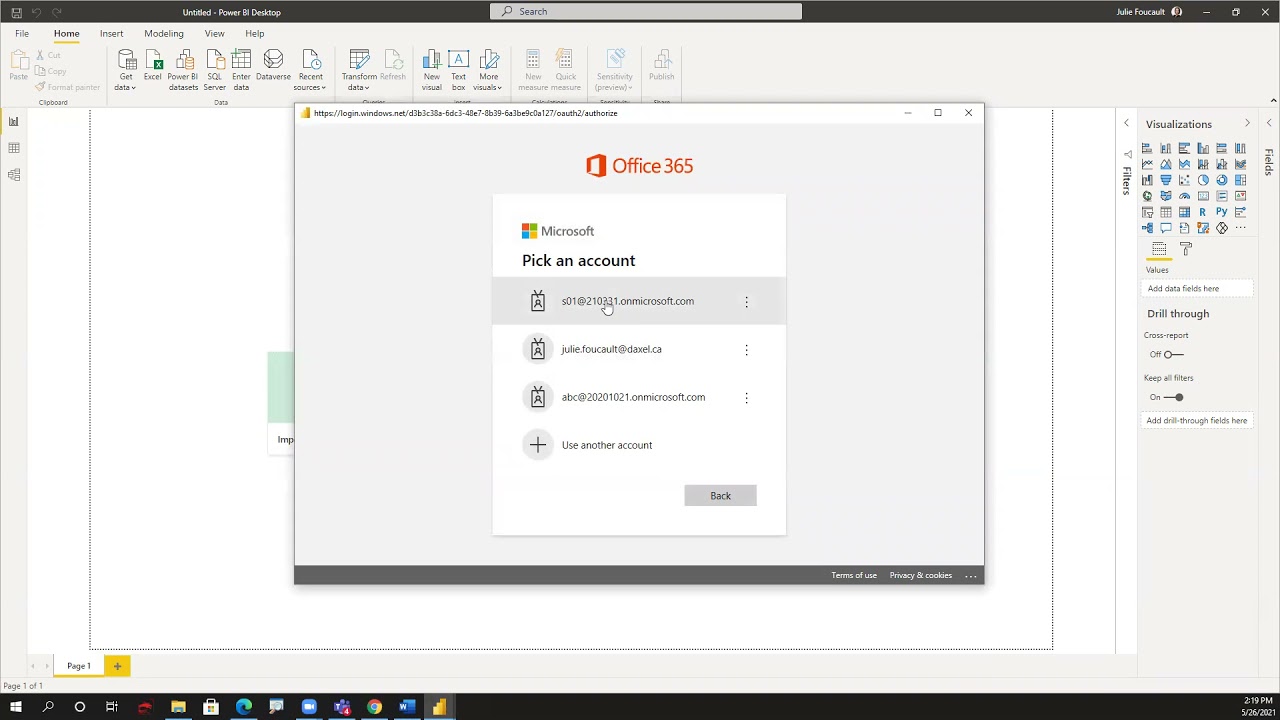The width and height of the screenshot is (1280, 720).
Task: Open options menu for s01 account
Action: [746, 301]
